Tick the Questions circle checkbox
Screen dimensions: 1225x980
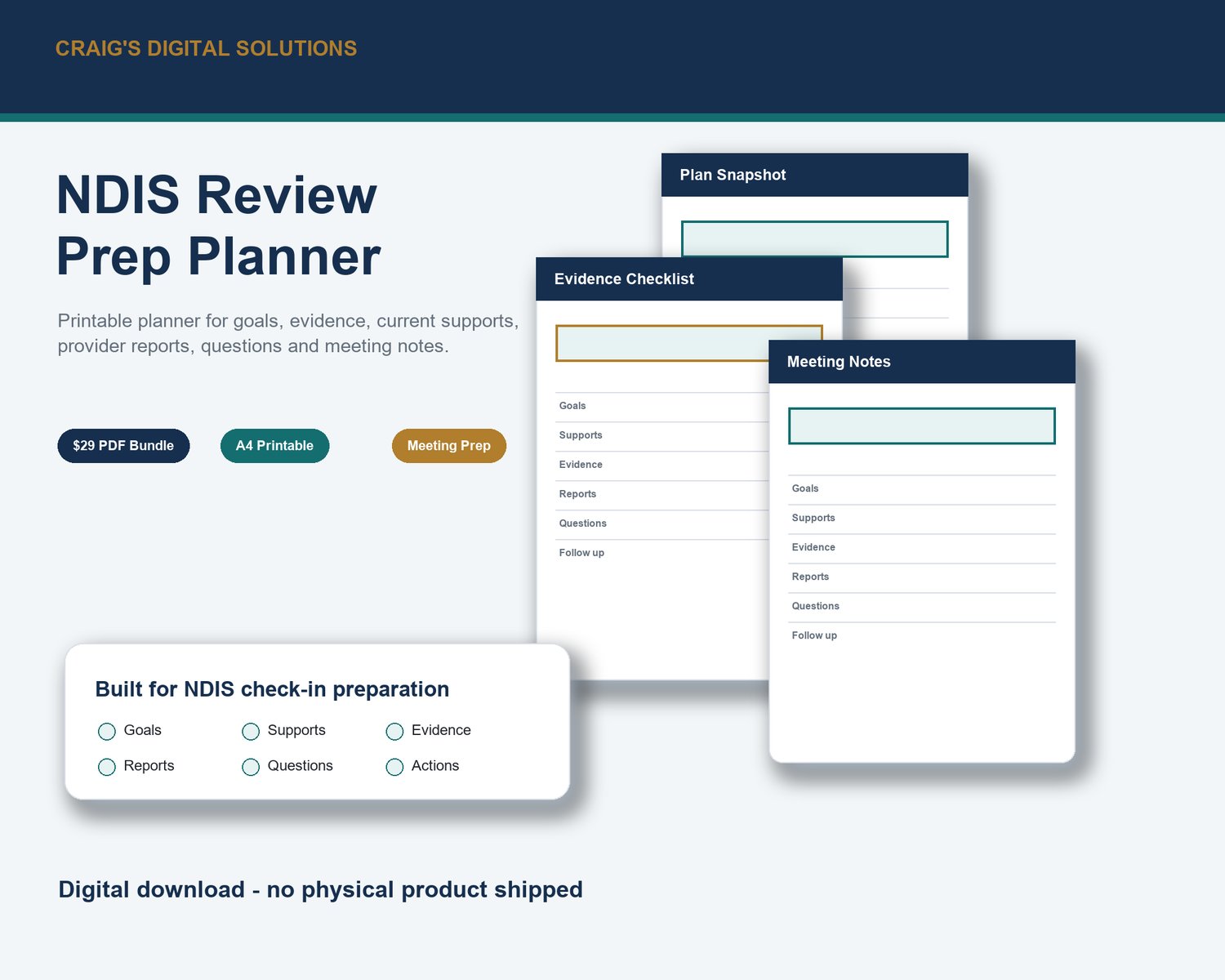click(251, 767)
